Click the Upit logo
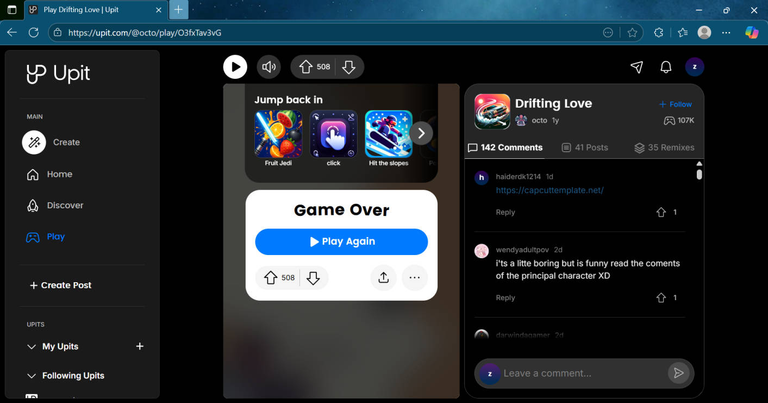768x403 pixels. pyautogui.click(x=58, y=73)
